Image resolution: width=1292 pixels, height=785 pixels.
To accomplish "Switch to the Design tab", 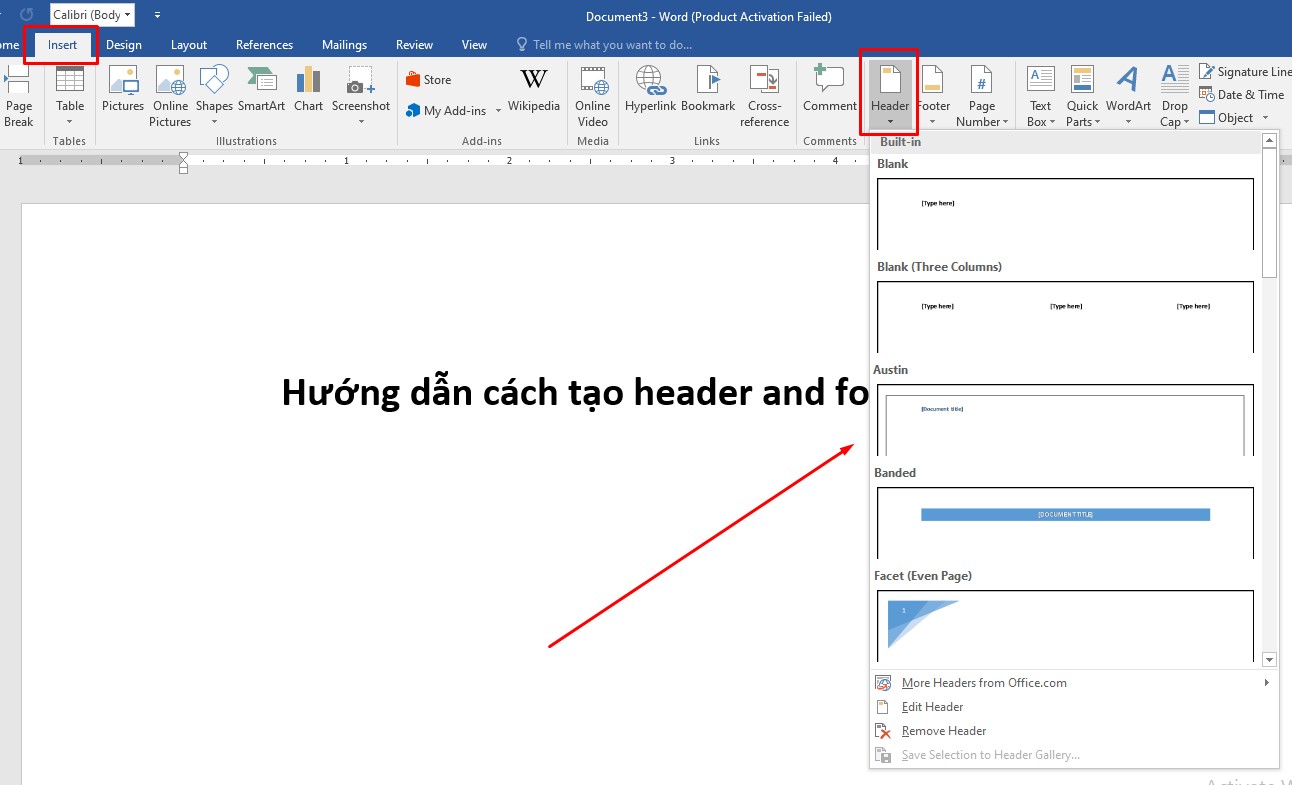I will click(124, 45).
